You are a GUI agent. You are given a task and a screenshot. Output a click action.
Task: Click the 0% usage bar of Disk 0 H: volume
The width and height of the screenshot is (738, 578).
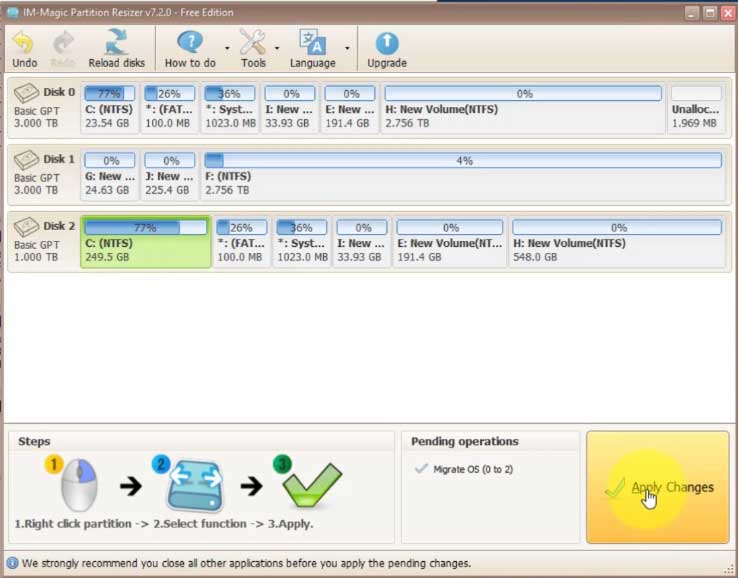point(523,94)
